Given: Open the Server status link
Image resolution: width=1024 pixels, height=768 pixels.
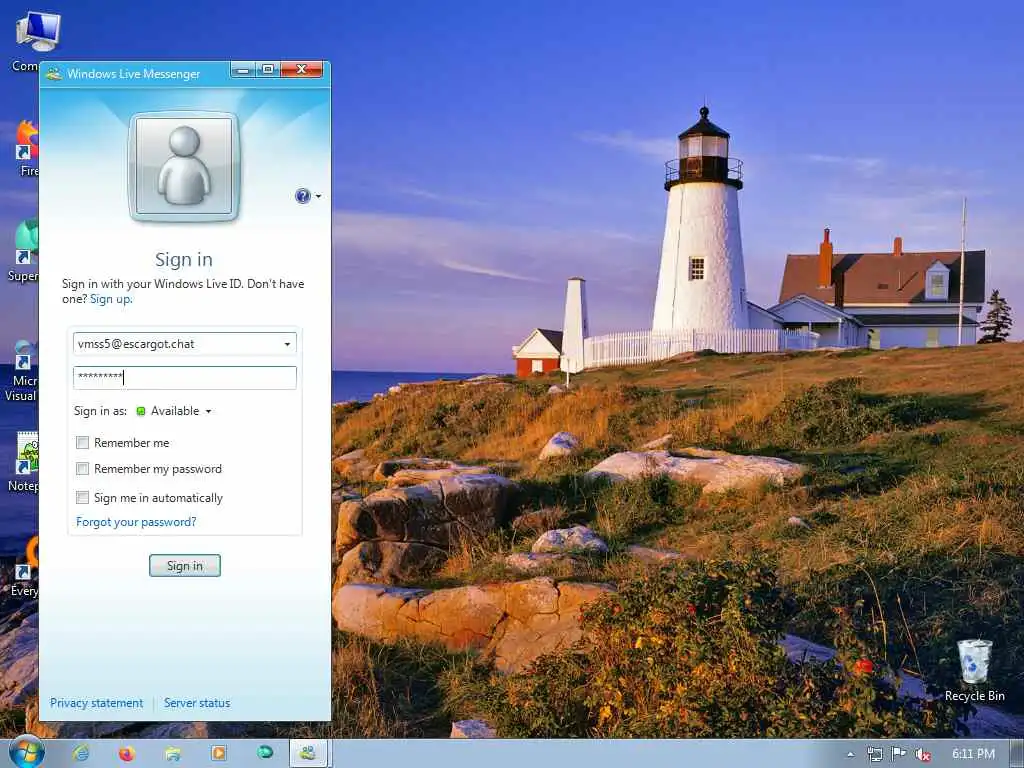Looking at the screenshot, I should click(x=197, y=703).
